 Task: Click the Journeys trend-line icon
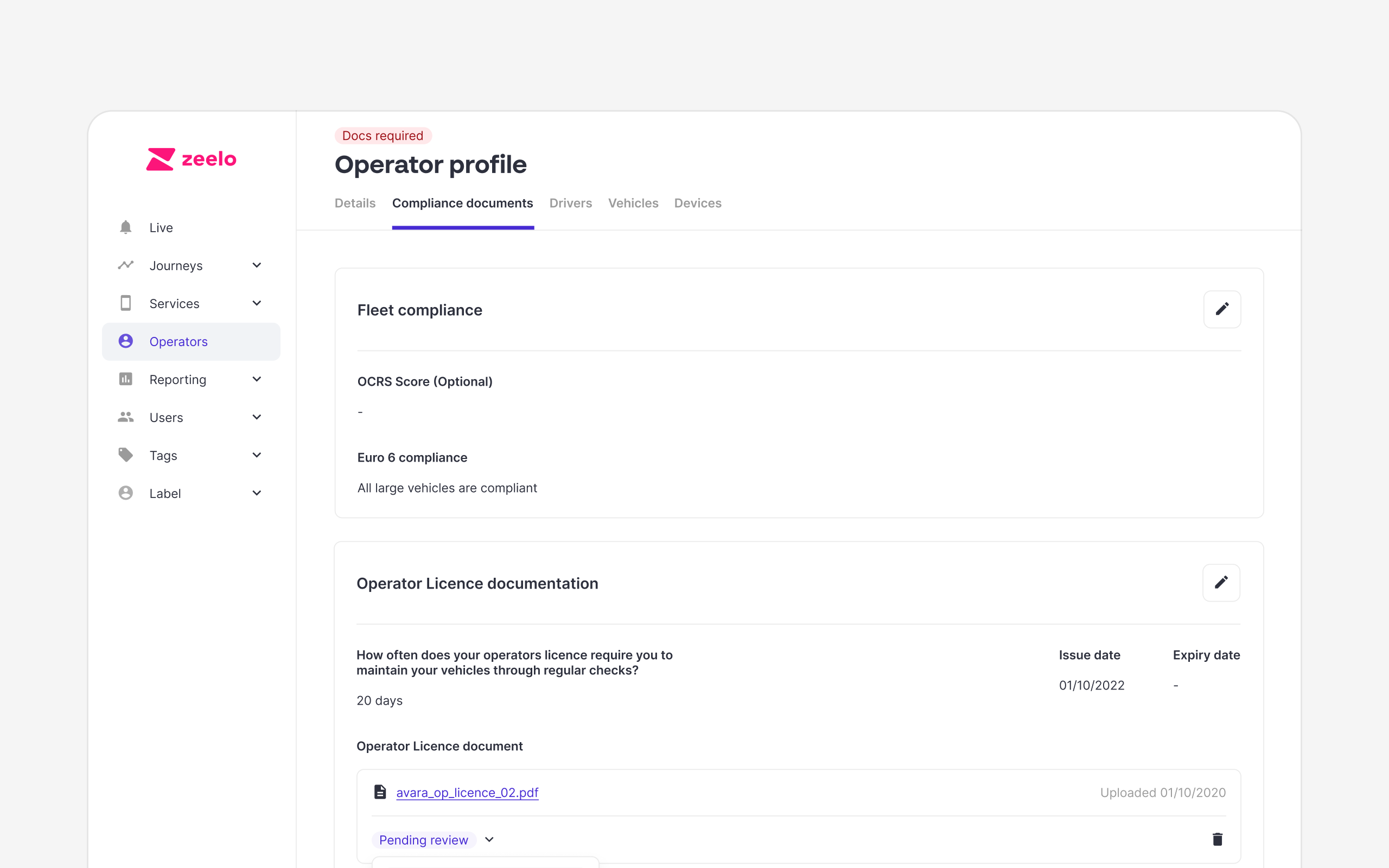coord(126,265)
